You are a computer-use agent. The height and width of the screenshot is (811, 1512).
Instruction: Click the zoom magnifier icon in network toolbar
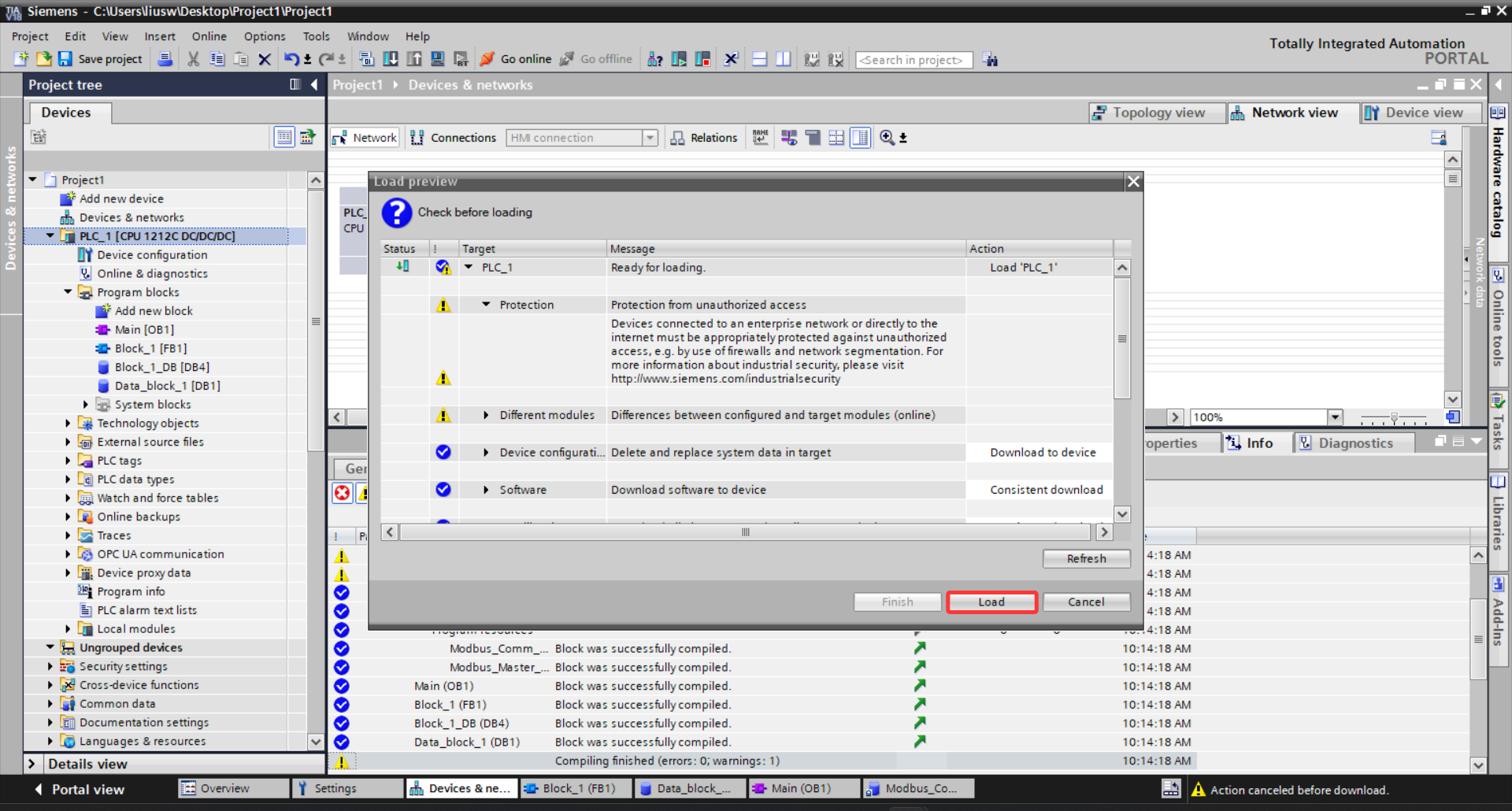pos(887,138)
